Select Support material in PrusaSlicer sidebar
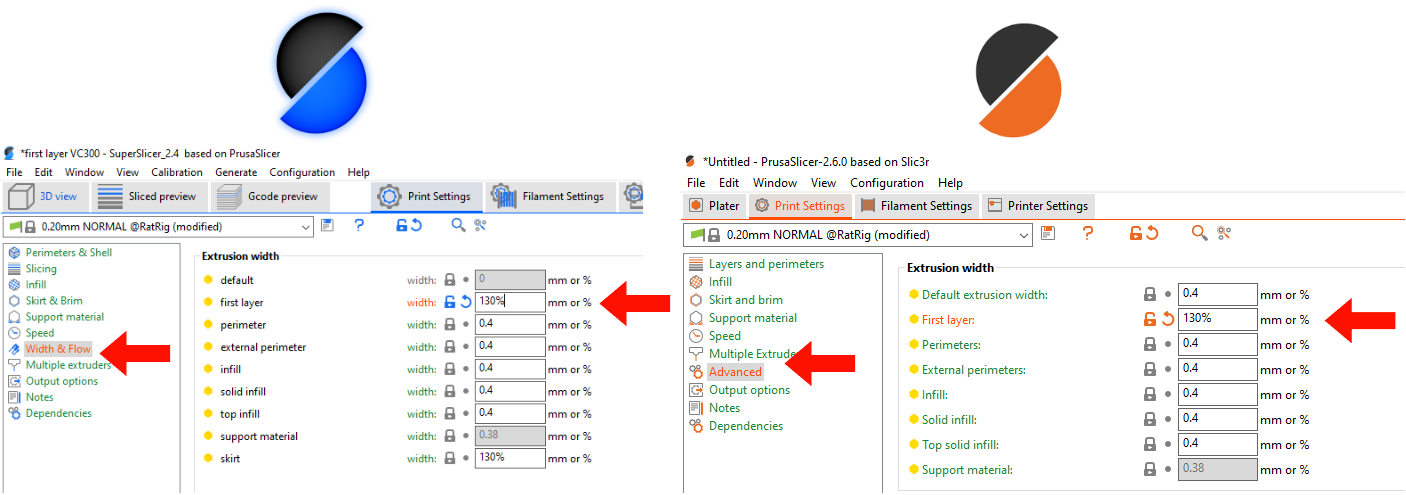Viewport: 1406px width, 495px height. (x=753, y=318)
